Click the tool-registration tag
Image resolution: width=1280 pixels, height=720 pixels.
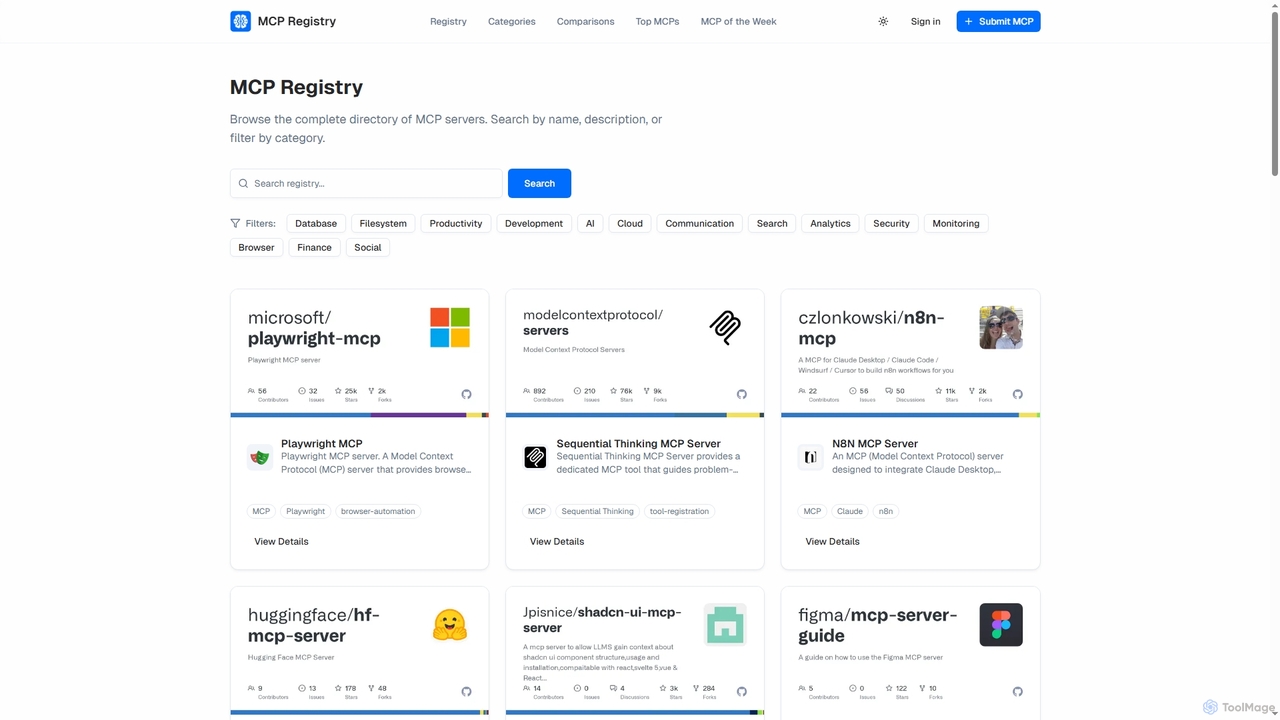tap(679, 511)
